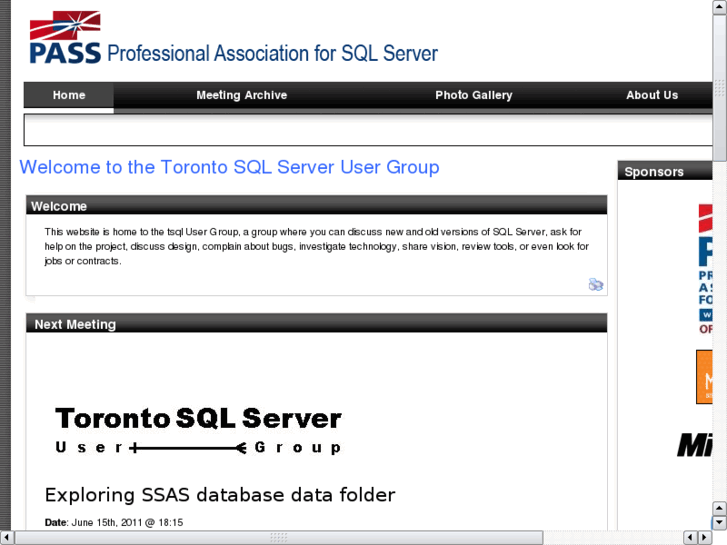Screen dimensions: 727x545
Task: Click the PASS logo in the header
Action: click(x=65, y=38)
